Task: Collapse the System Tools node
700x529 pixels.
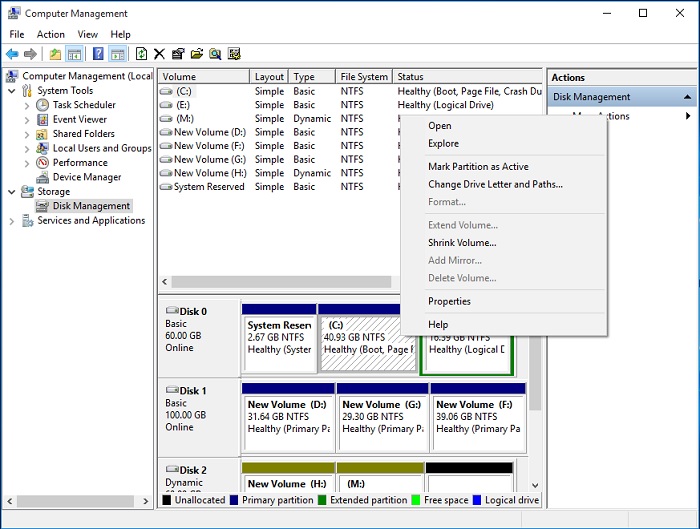Action: [x=12, y=91]
